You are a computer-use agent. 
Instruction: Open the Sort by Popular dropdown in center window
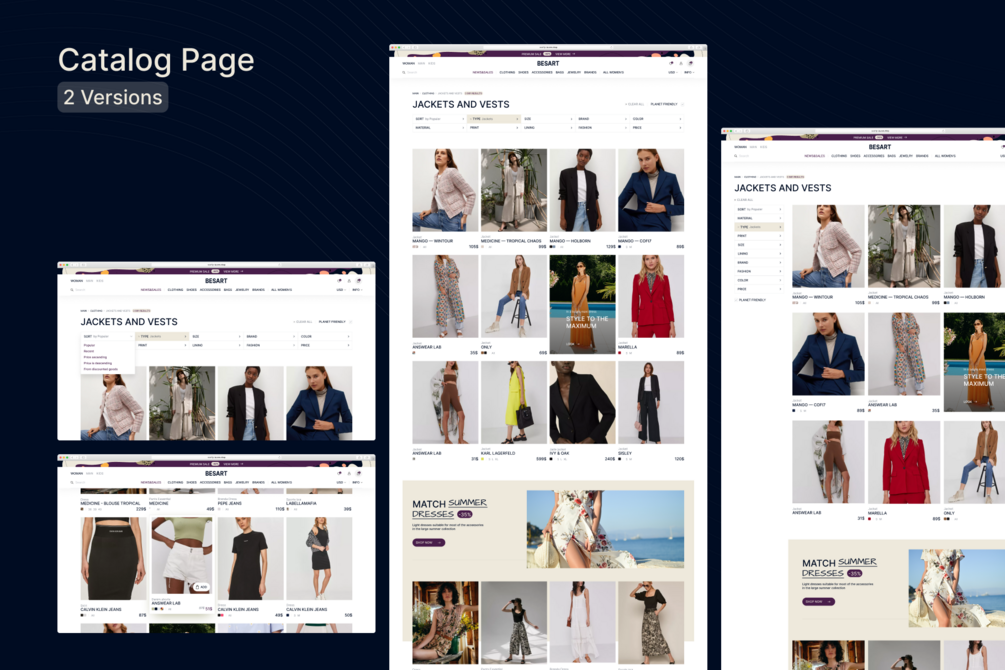coord(439,119)
